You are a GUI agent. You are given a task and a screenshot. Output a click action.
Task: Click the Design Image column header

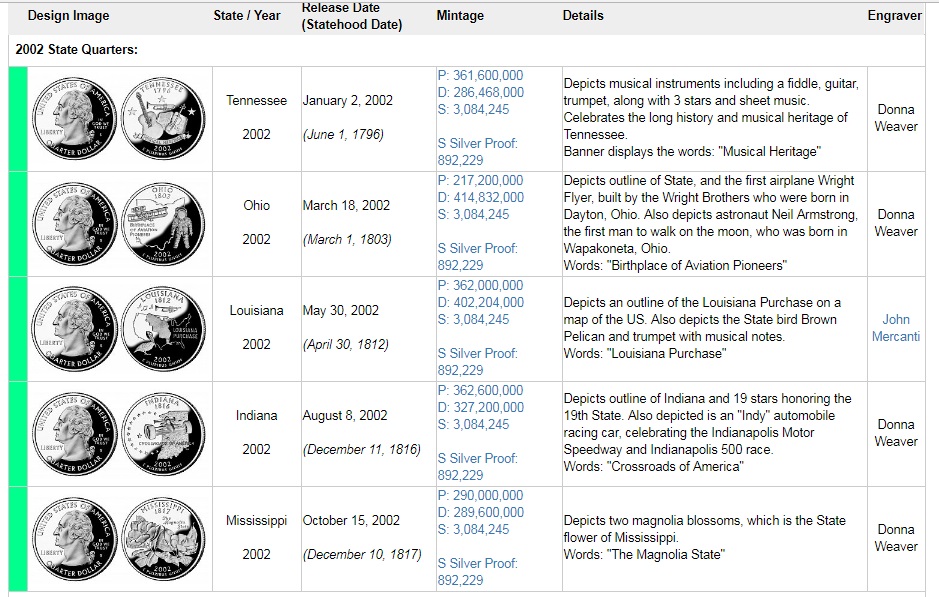pos(68,16)
